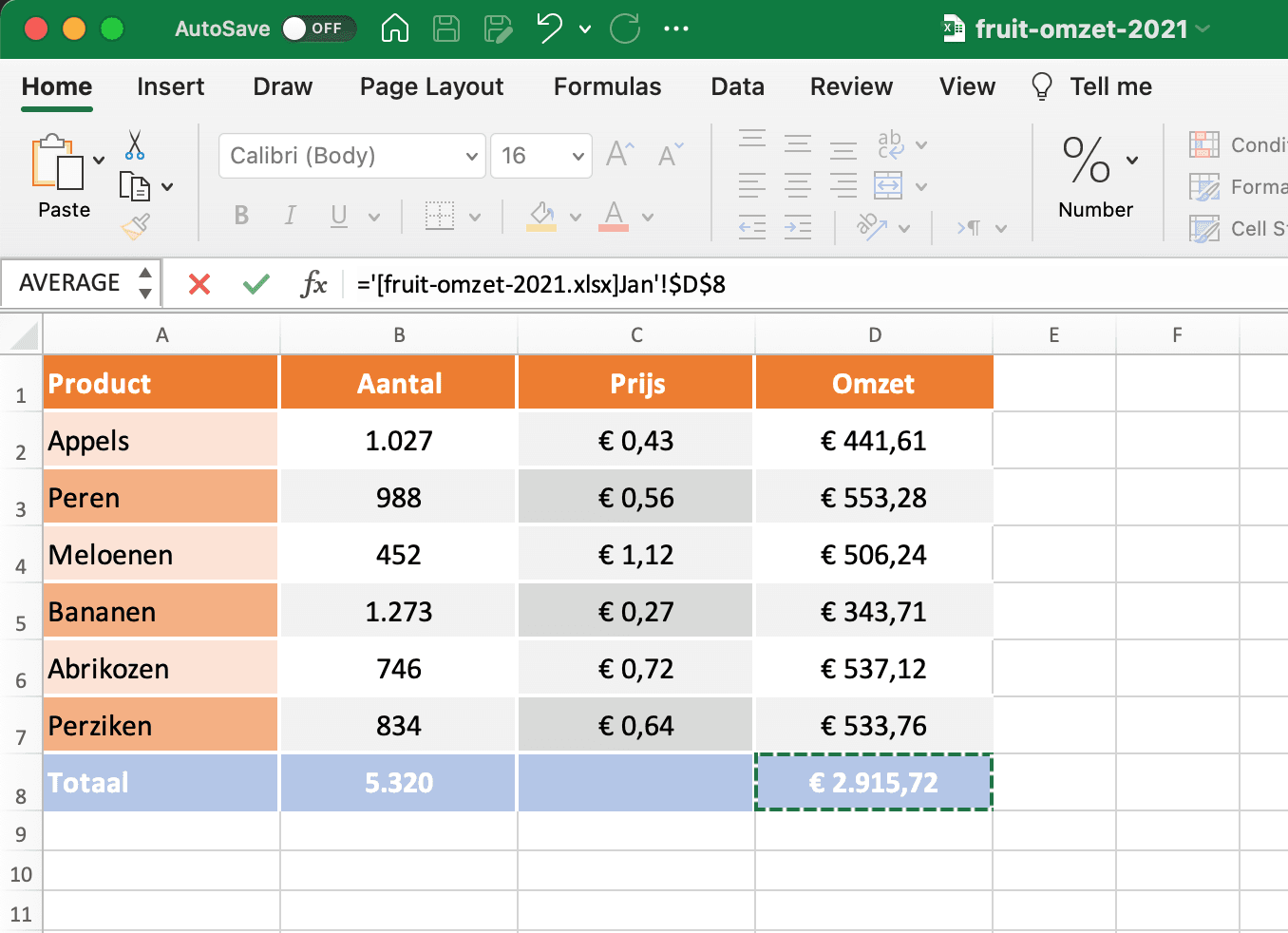Image resolution: width=1288 pixels, height=933 pixels.
Task: Cancel formula entry with the red X
Action: (199, 283)
